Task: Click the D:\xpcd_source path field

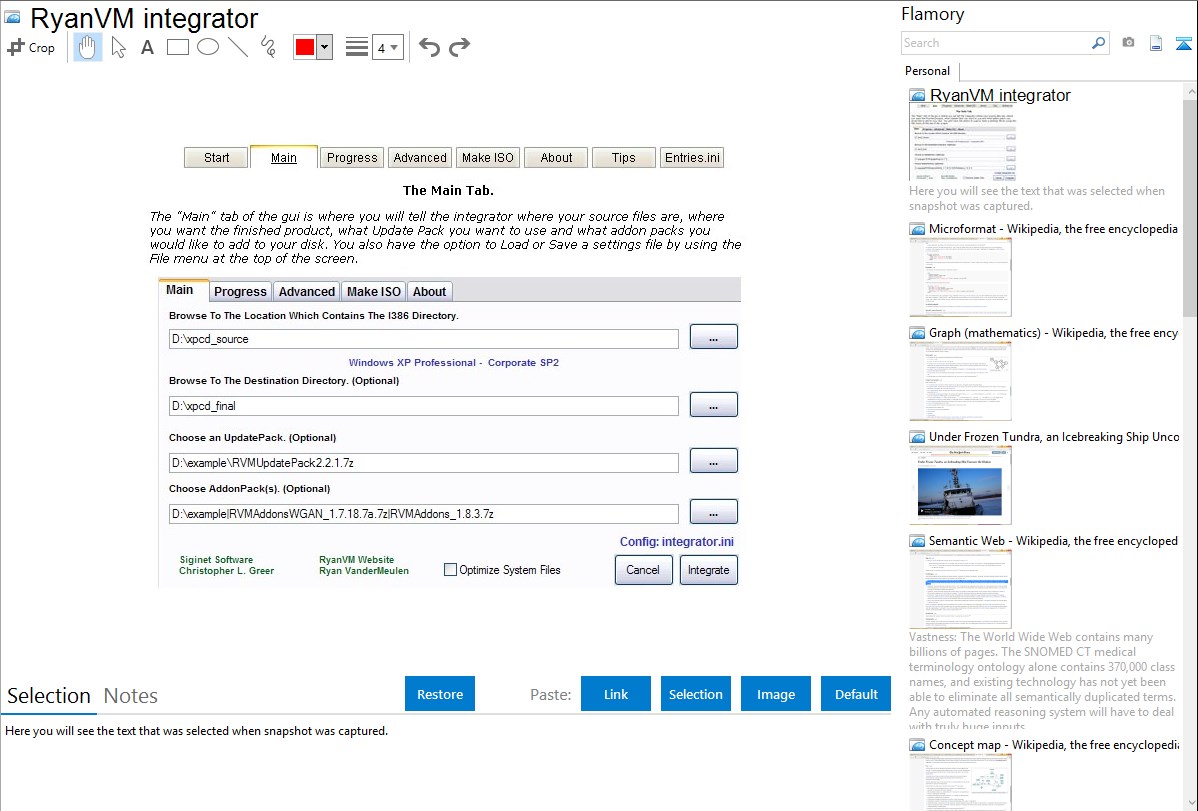Action: [423, 339]
